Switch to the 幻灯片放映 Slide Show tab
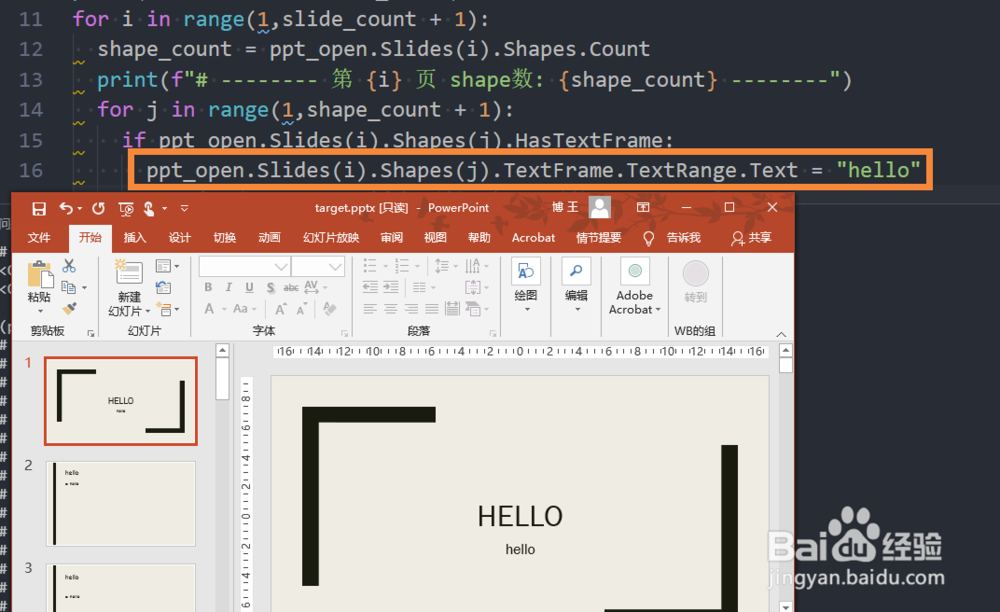1000x612 pixels. tap(331, 238)
